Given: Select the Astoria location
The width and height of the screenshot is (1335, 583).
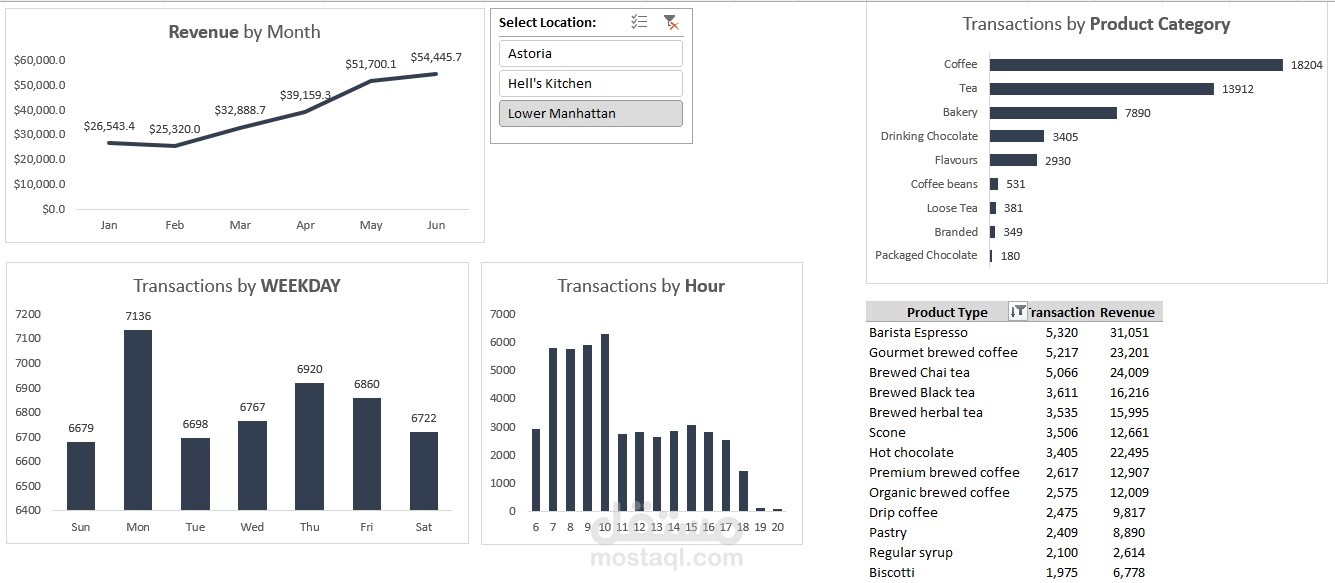Looking at the screenshot, I should tap(591, 53).
